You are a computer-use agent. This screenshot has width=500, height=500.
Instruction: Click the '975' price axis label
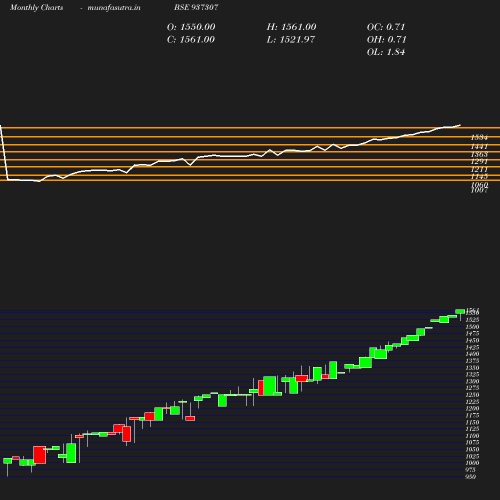[470, 470]
